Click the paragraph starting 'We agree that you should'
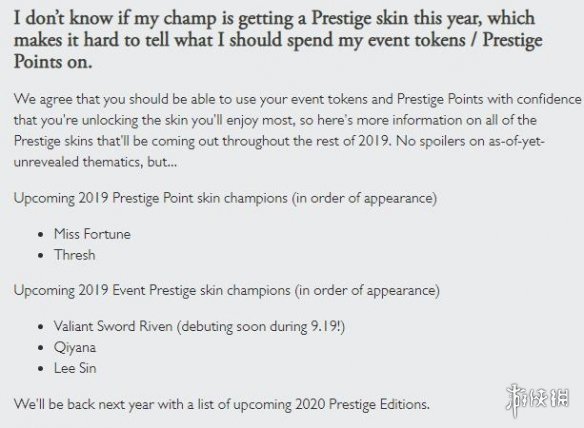This screenshot has width=584, height=428. click(x=297, y=130)
